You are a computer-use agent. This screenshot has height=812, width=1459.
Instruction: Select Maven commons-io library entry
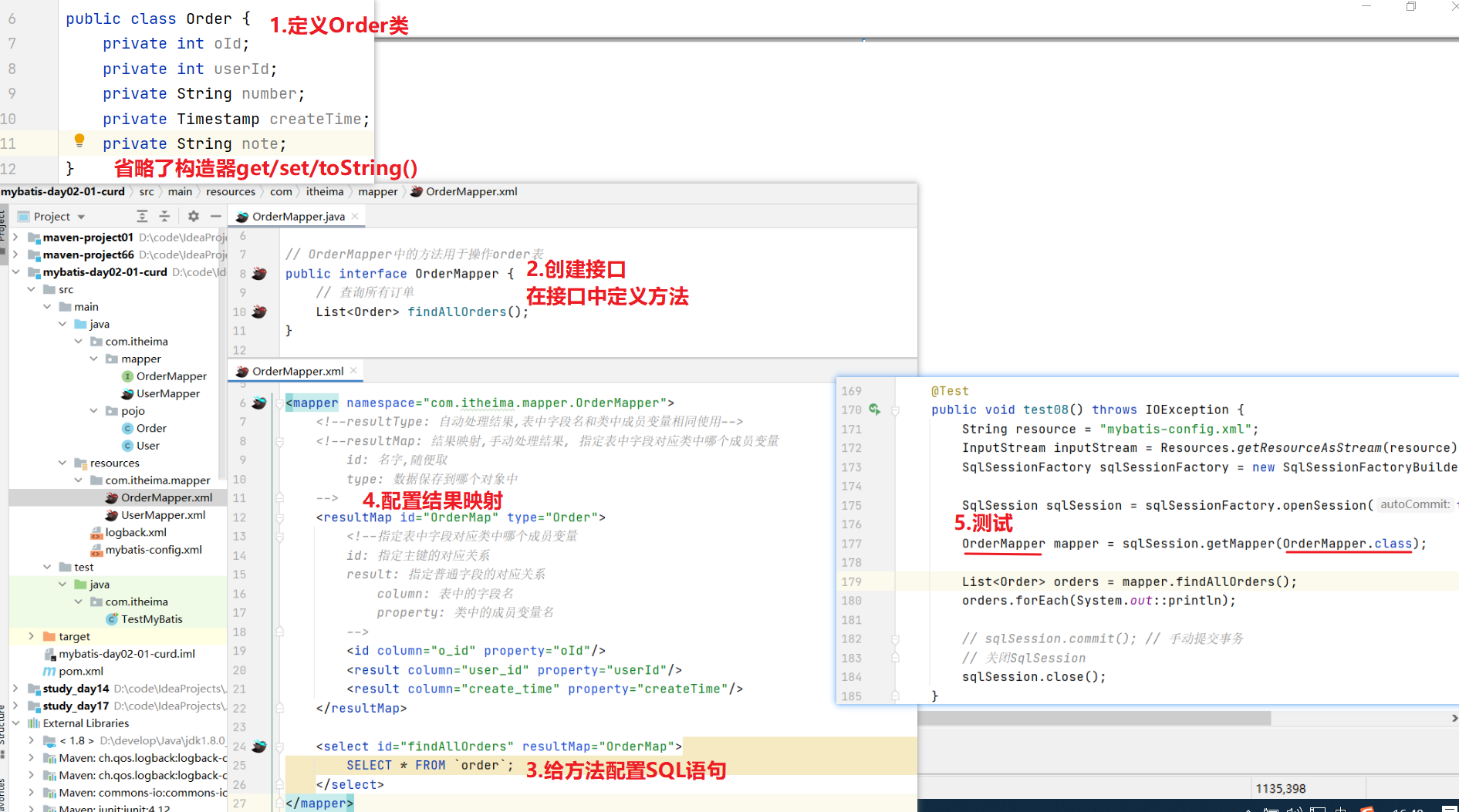point(135,793)
